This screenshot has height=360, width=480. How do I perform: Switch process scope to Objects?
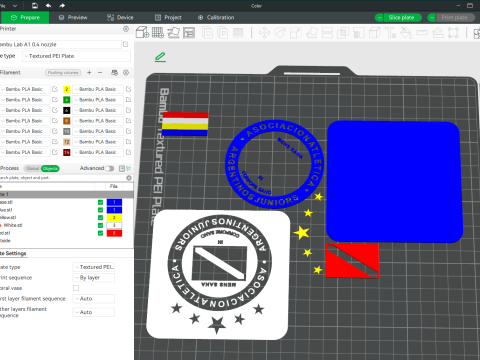coord(50,169)
